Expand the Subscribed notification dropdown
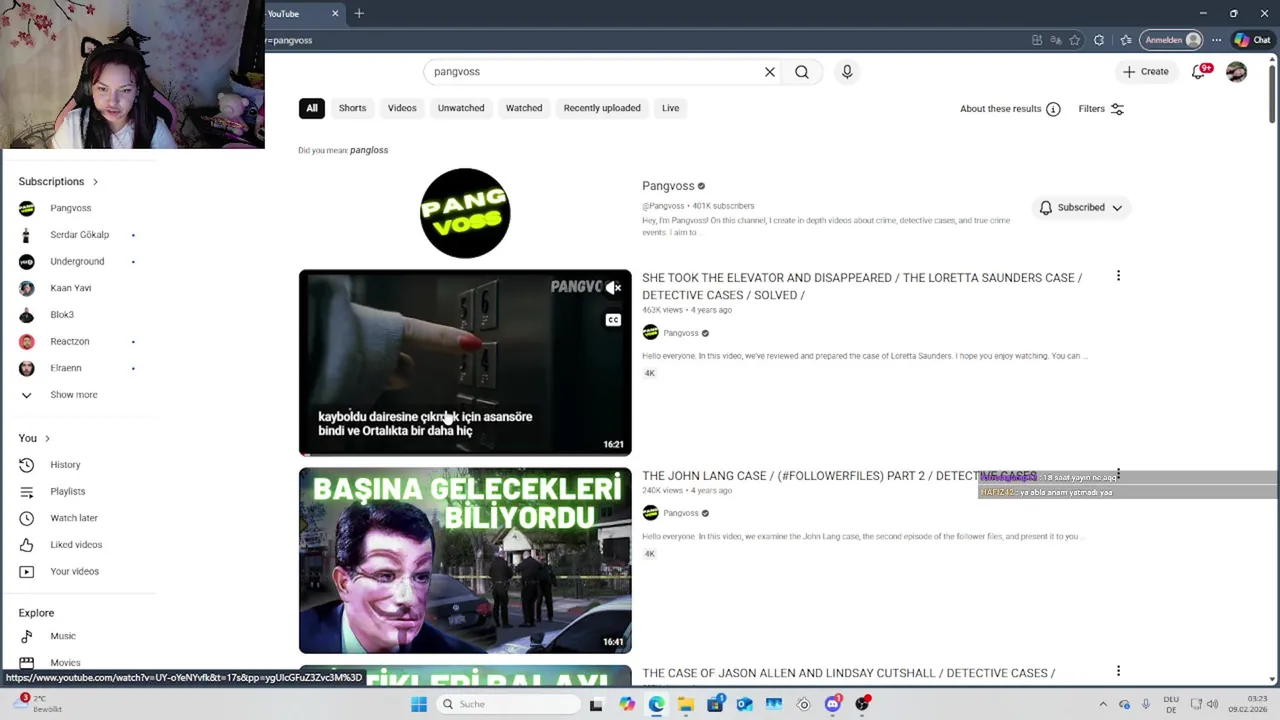 pos(1081,207)
